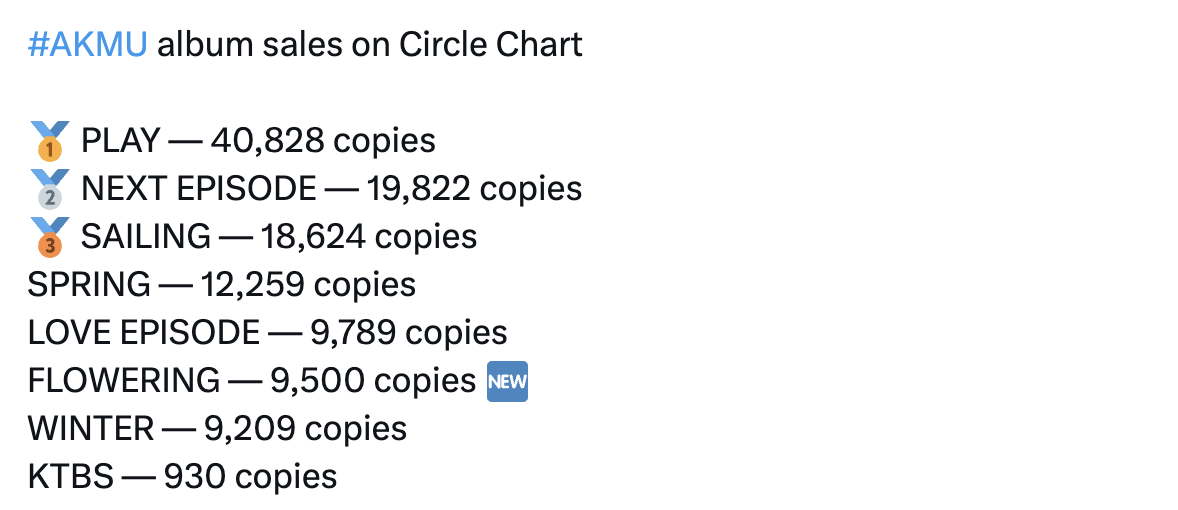
Task: Select the LOVE EPISODE album name
Action: click(144, 333)
